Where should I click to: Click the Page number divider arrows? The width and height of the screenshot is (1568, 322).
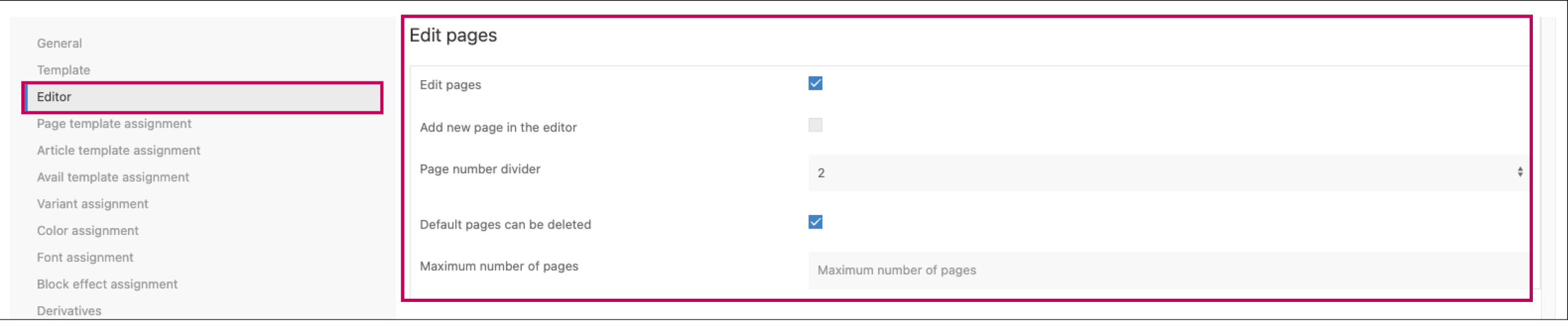click(x=1520, y=172)
